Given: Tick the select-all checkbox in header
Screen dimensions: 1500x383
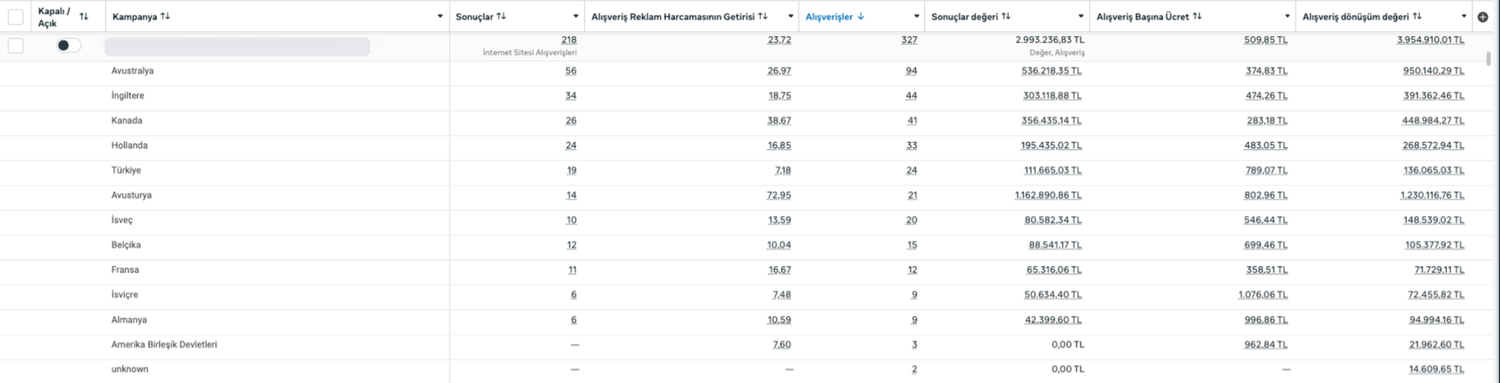Looking at the screenshot, I should click(16, 16).
